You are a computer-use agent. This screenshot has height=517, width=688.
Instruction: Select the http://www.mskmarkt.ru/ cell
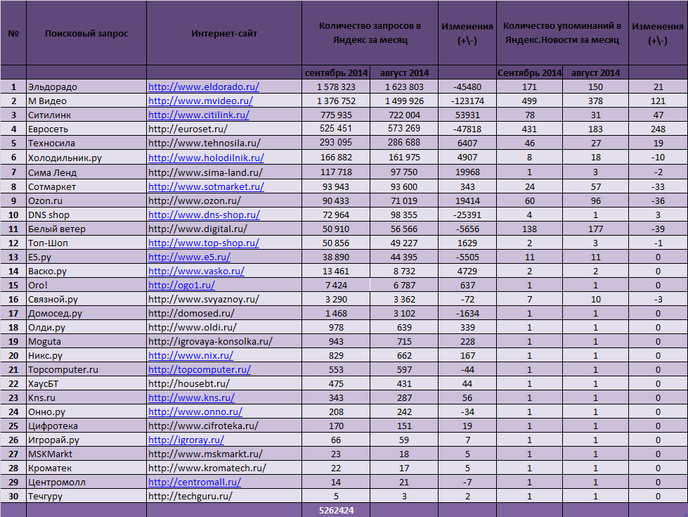[x=224, y=454]
